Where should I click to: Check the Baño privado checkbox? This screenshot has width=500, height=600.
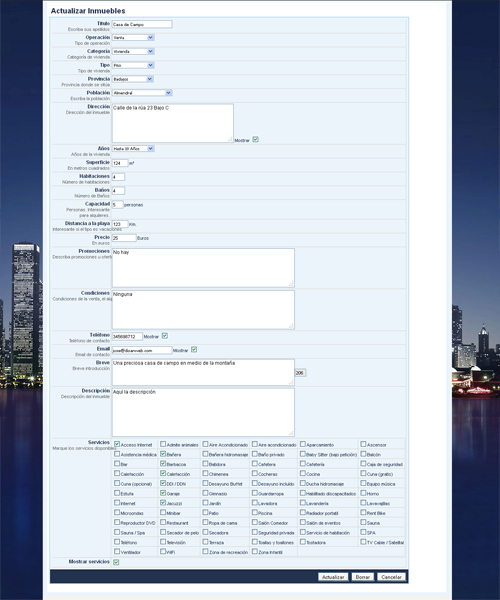coord(254,454)
